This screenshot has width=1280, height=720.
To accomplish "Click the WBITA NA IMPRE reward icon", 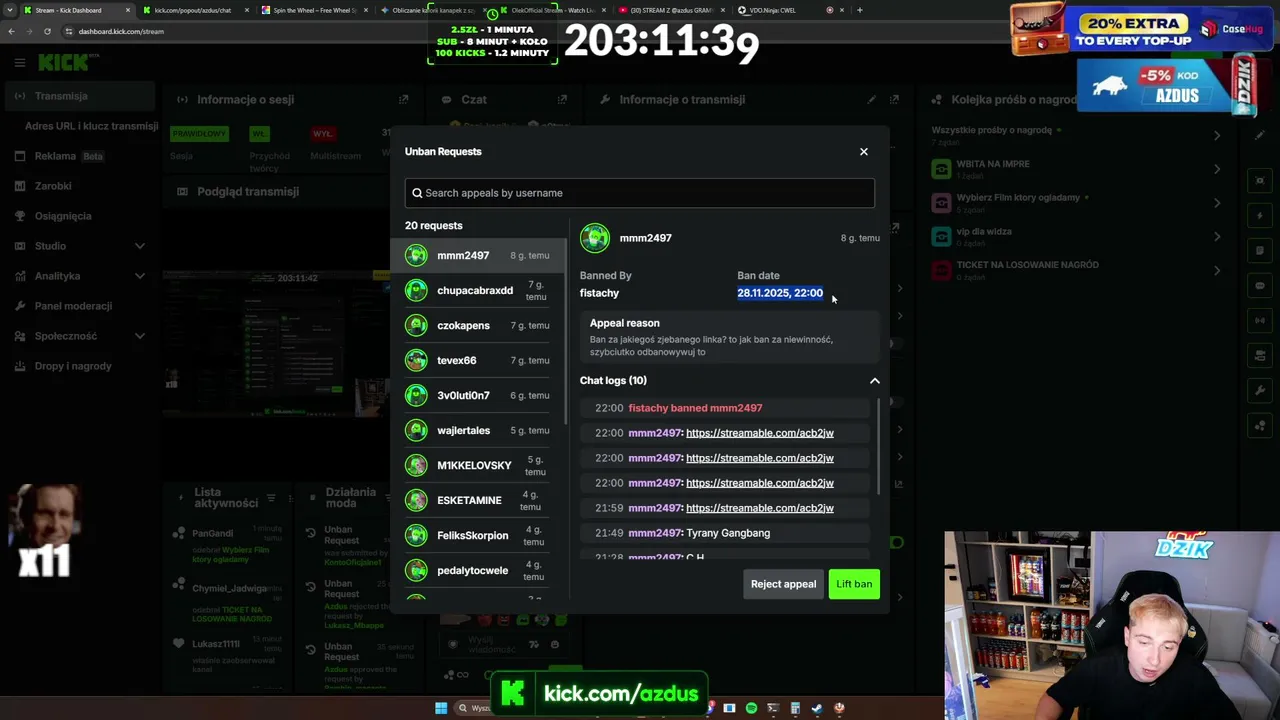I will [x=941, y=169].
